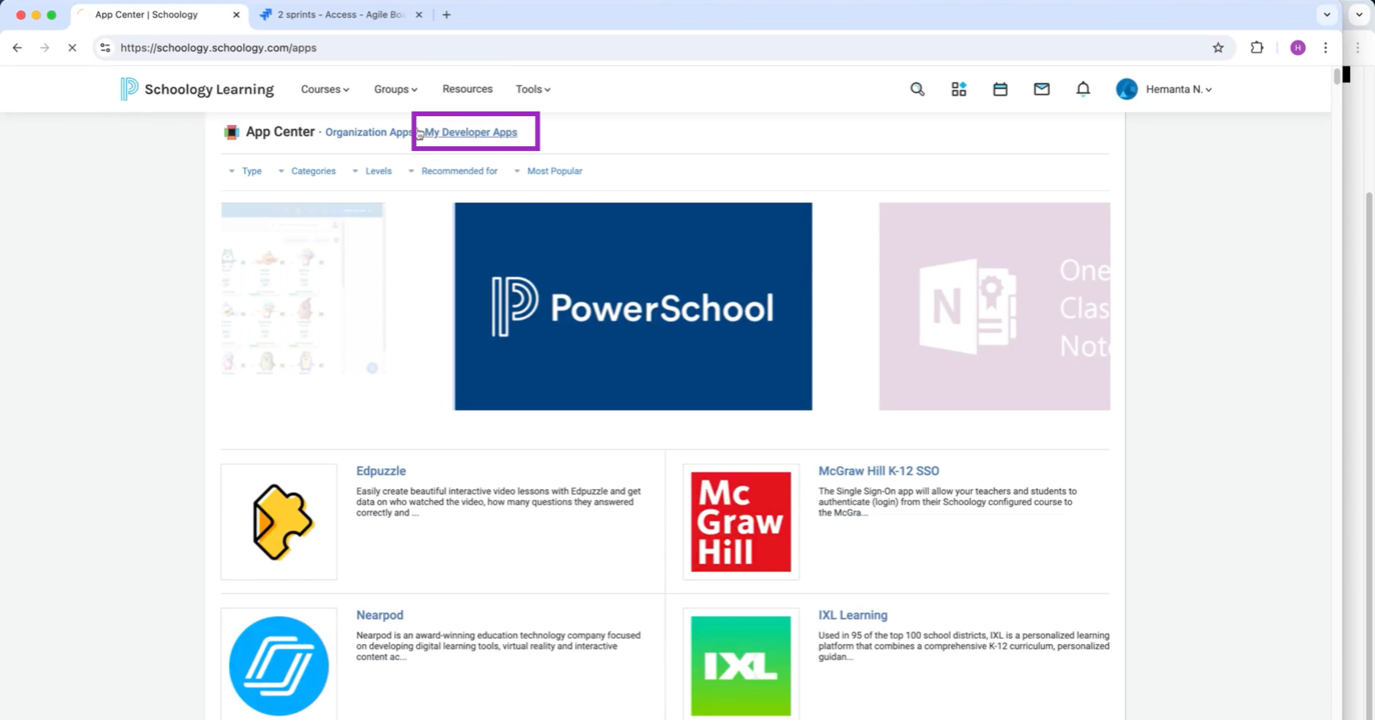Open a new browser tab
Image resolution: width=1375 pixels, height=724 pixels.
pos(446,15)
